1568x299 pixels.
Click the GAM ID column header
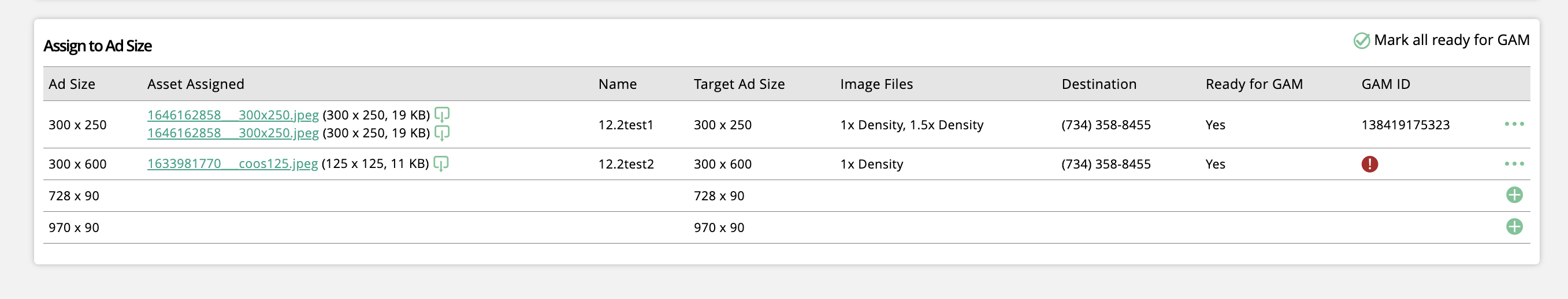[1385, 84]
